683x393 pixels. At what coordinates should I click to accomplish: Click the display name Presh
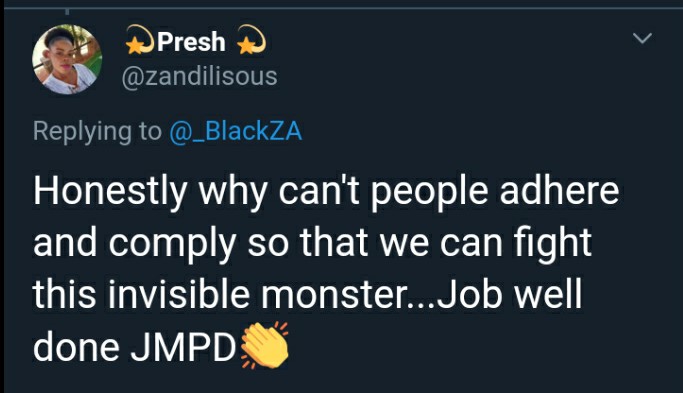191,42
